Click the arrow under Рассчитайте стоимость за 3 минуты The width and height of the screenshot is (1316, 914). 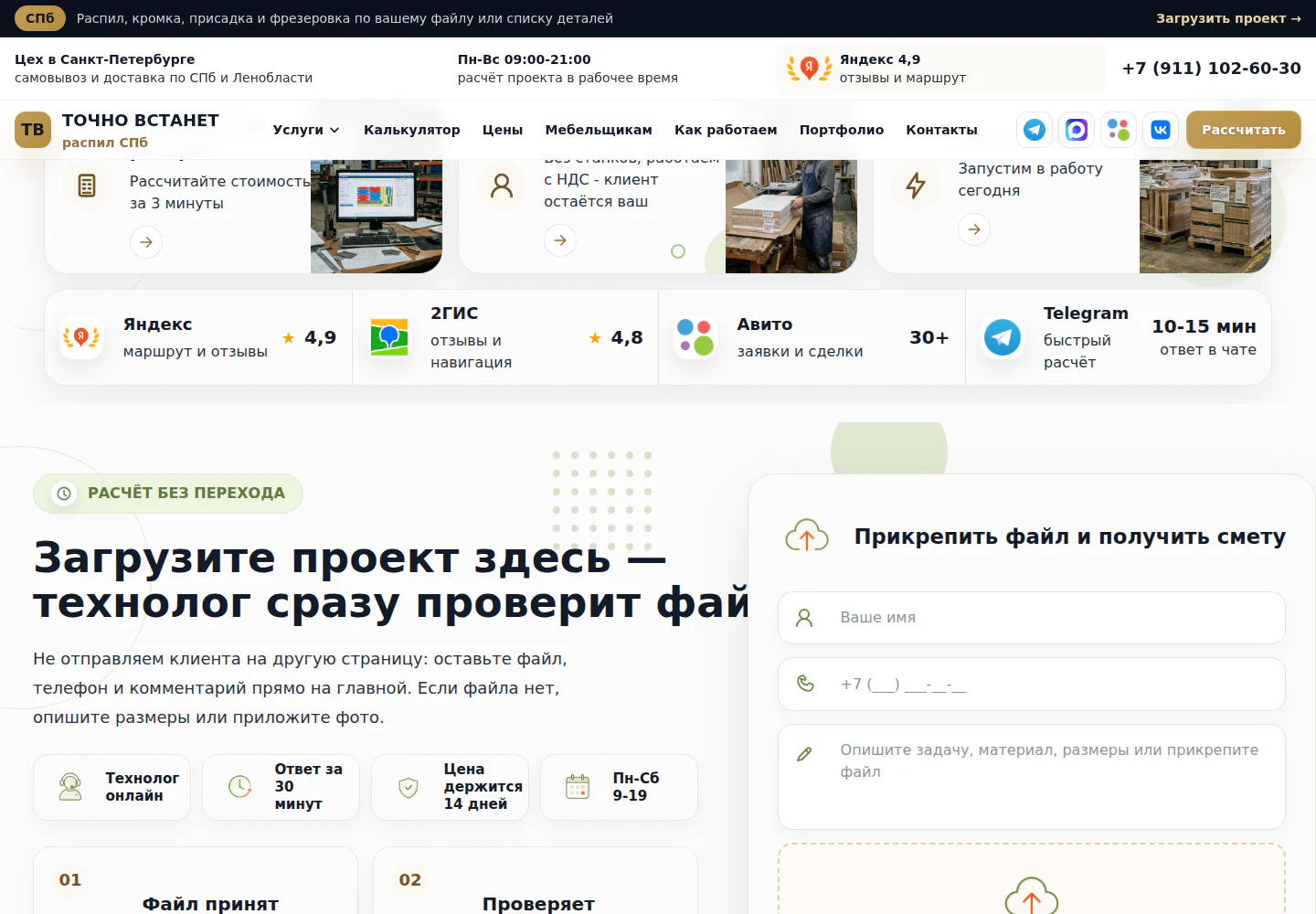[x=146, y=242]
